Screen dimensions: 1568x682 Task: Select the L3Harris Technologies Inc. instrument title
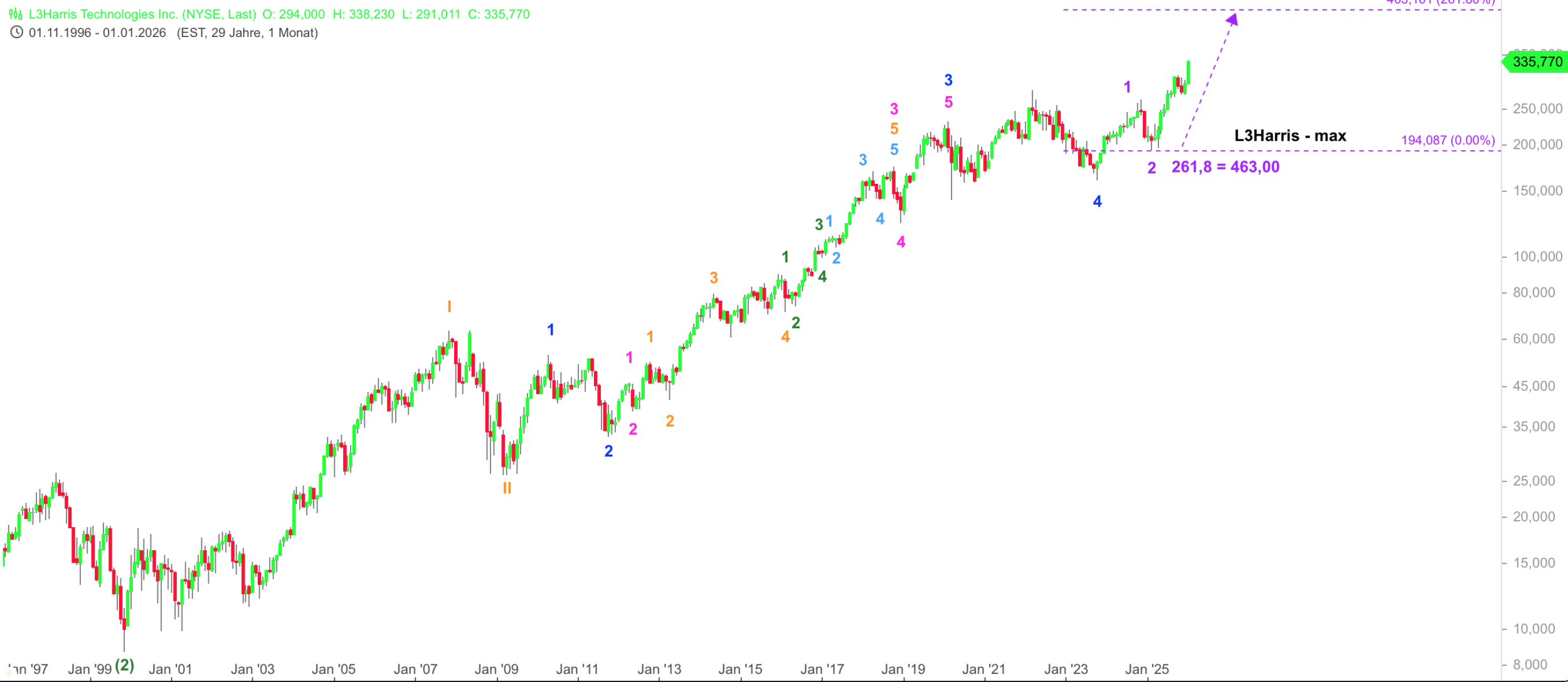[x=142, y=14]
